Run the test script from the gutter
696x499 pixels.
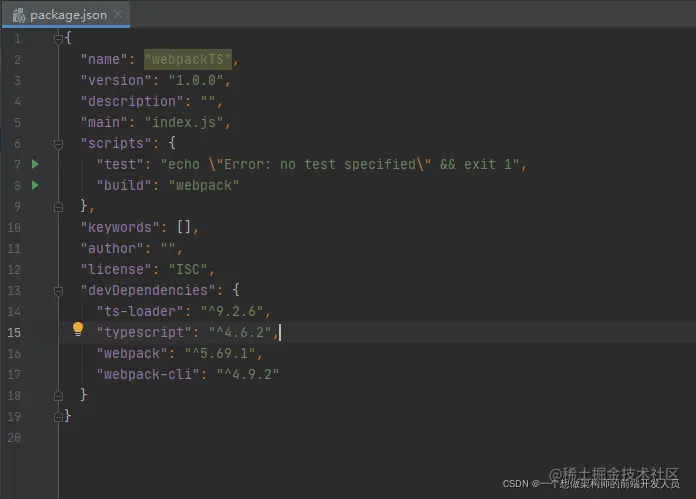point(36,164)
